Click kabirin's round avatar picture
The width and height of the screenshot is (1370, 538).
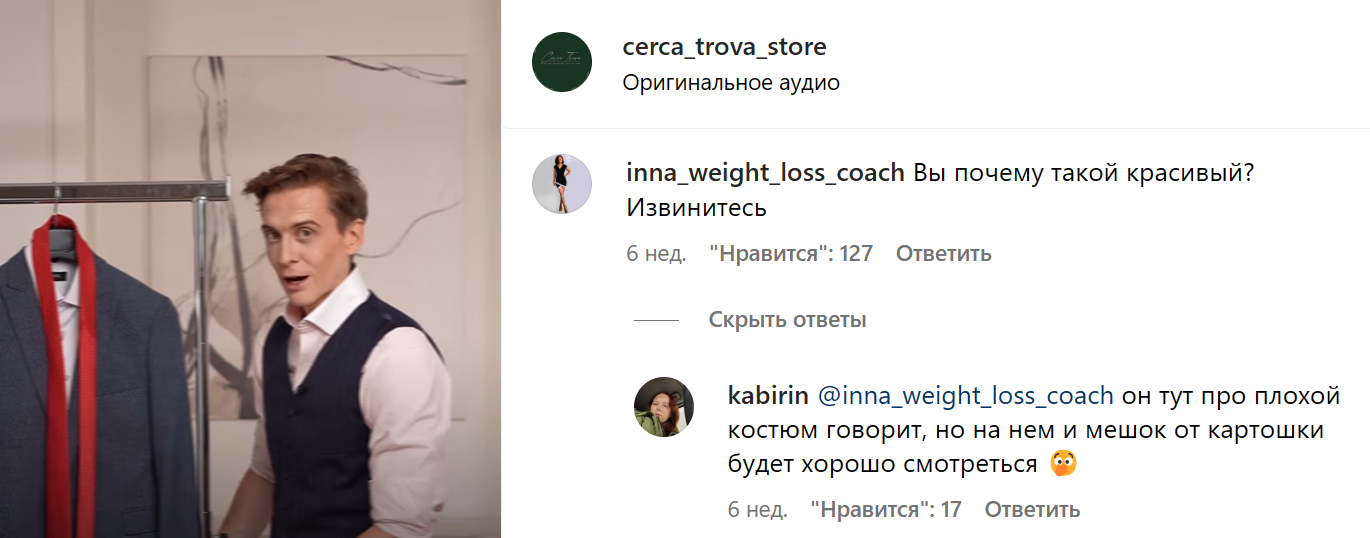pyautogui.click(x=664, y=407)
